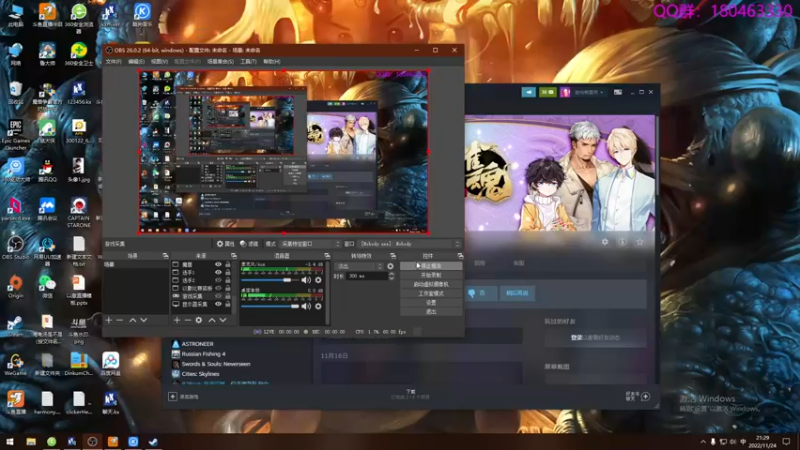Screen dimensions: 800x450
Task: Open 腾讯QQ desktop icon
Action: pyautogui.click(x=47, y=171)
